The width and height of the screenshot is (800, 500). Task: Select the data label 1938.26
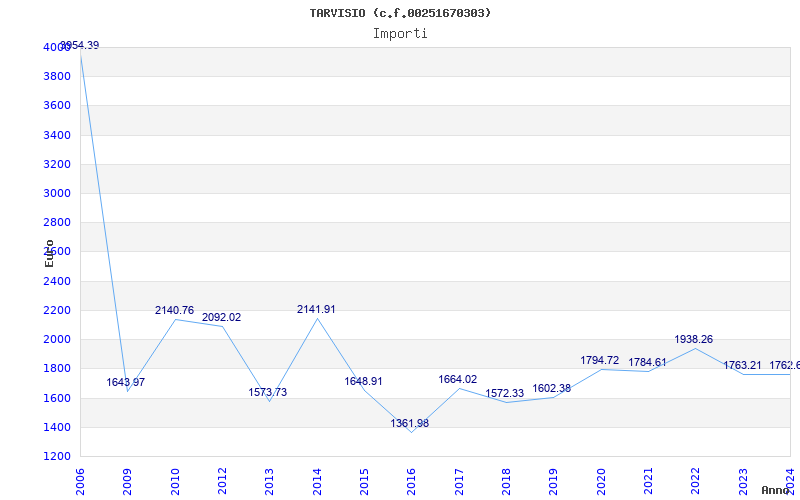pos(693,339)
